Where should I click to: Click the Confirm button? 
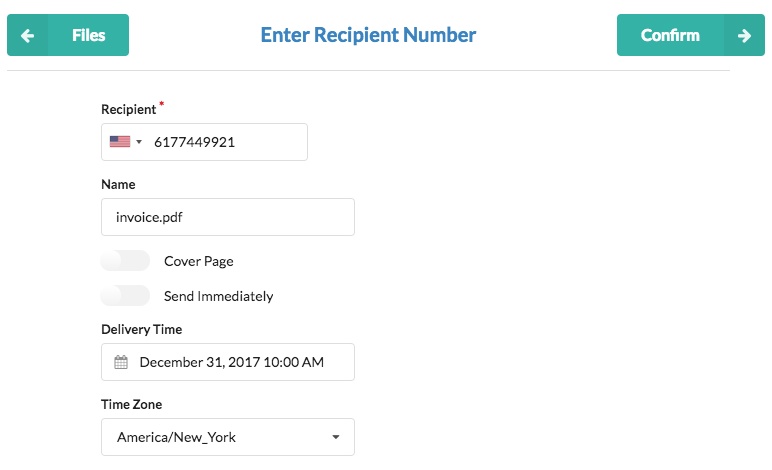(691, 35)
